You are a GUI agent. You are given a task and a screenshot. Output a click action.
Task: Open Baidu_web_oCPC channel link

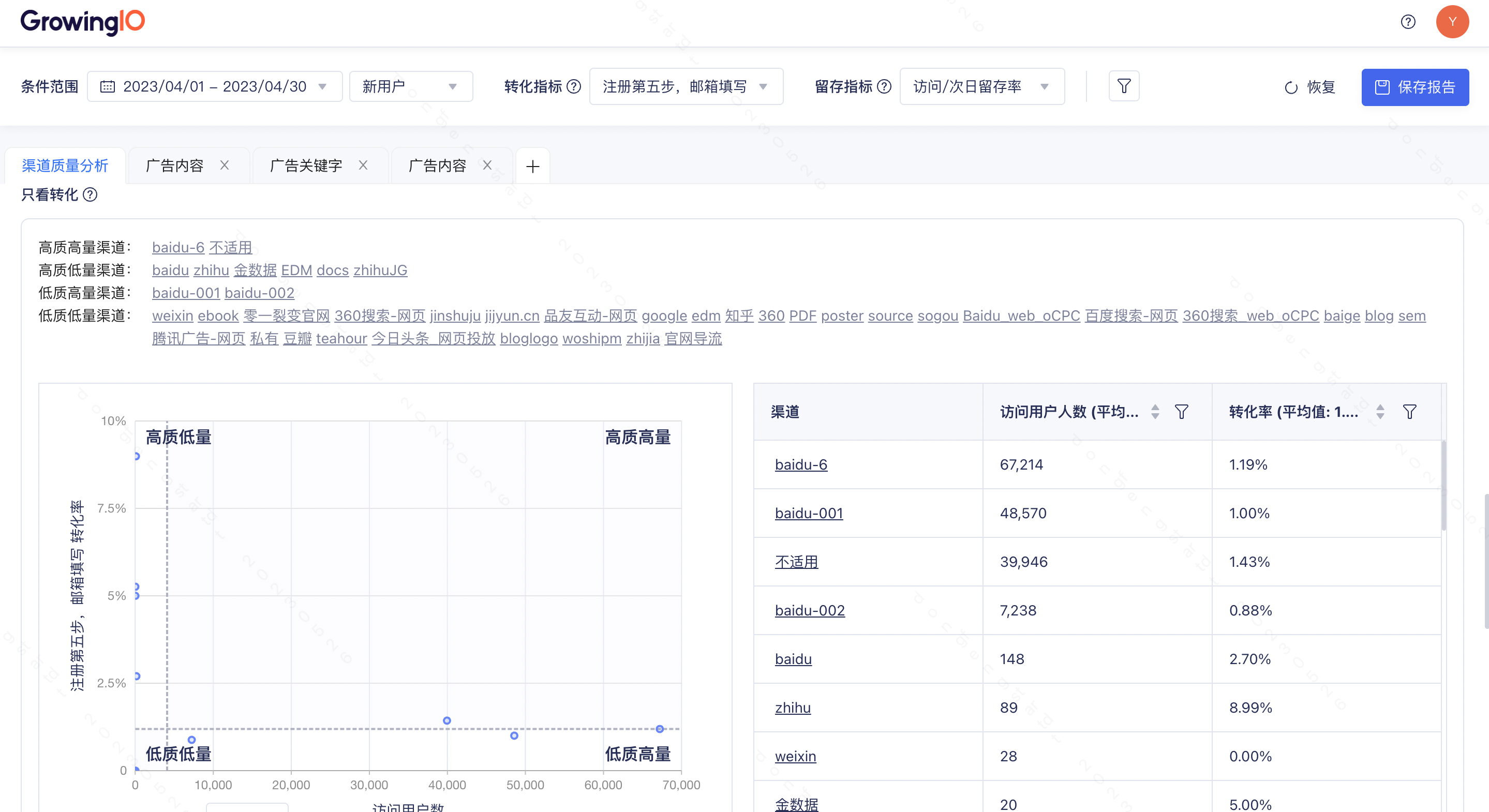(x=1021, y=315)
